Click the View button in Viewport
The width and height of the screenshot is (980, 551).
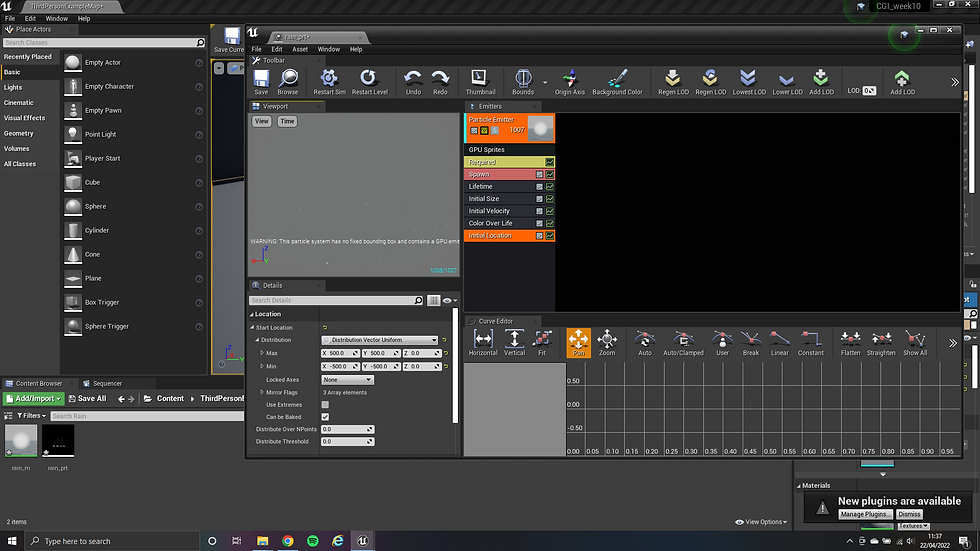point(262,121)
